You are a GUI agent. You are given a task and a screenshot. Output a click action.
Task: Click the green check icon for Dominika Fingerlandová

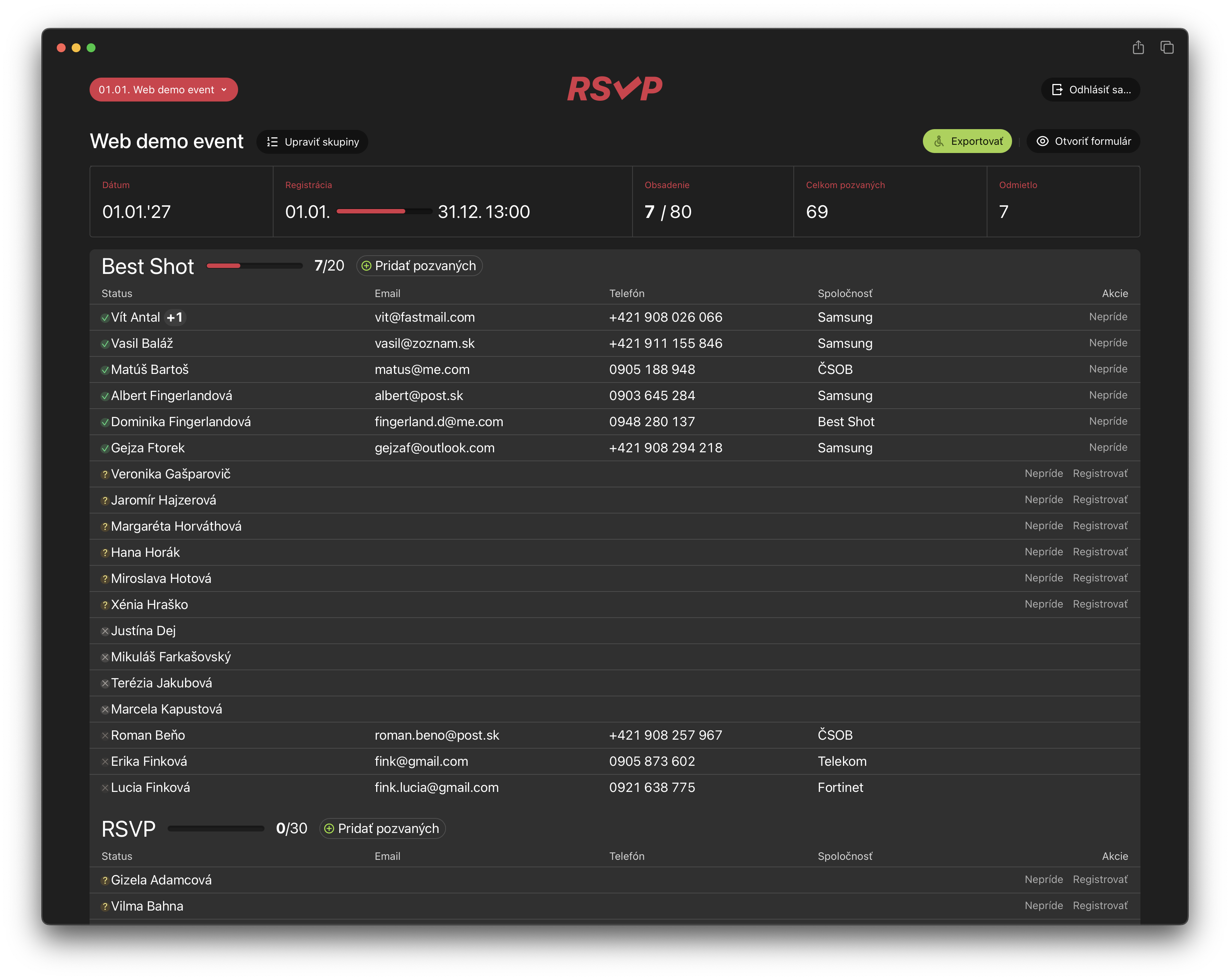pyautogui.click(x=105, y=423)
